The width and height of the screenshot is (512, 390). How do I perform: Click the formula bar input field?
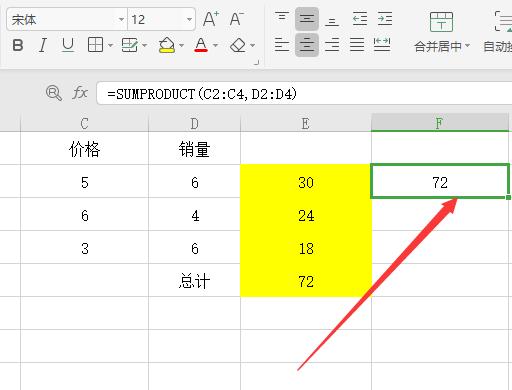tap(304, 93)
